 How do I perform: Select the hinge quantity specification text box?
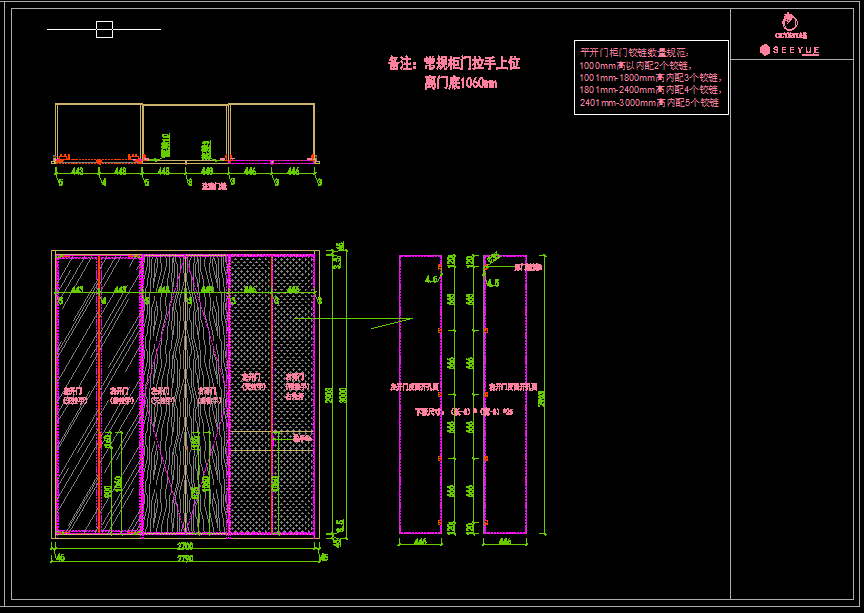pos(651,78)
